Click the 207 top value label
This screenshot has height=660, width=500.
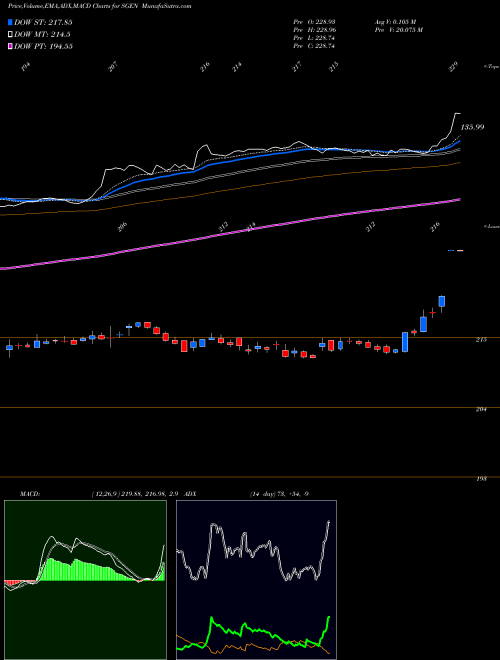113,67
